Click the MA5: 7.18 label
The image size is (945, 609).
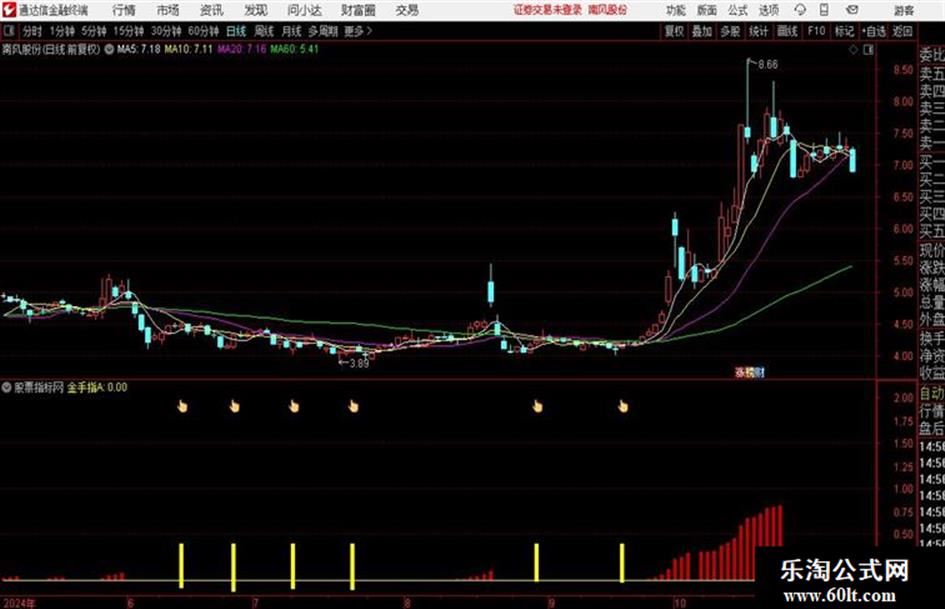click(x=139, y=49)
